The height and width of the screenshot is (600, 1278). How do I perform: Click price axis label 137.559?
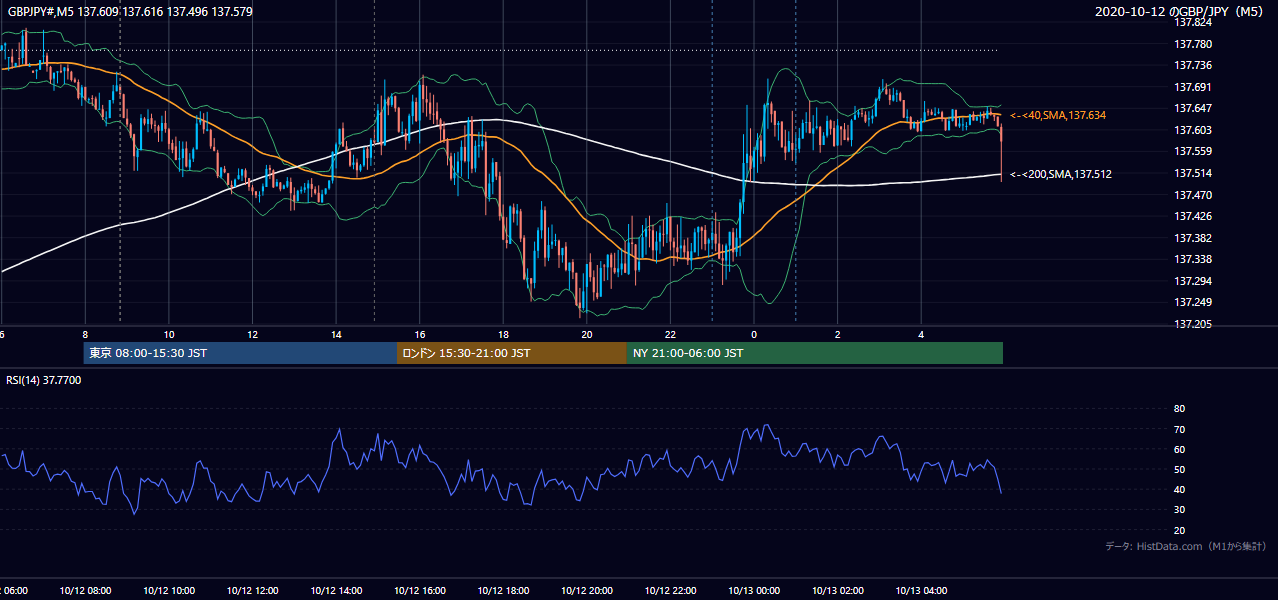[1192, 151]
